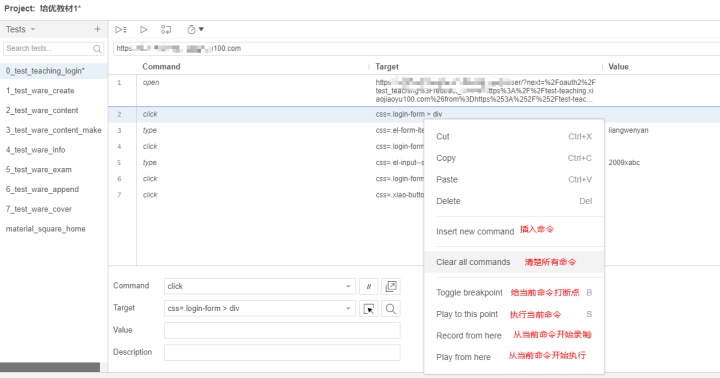
Task: Open 6_test_ware_append test
Action: click(x=54, y=190)
